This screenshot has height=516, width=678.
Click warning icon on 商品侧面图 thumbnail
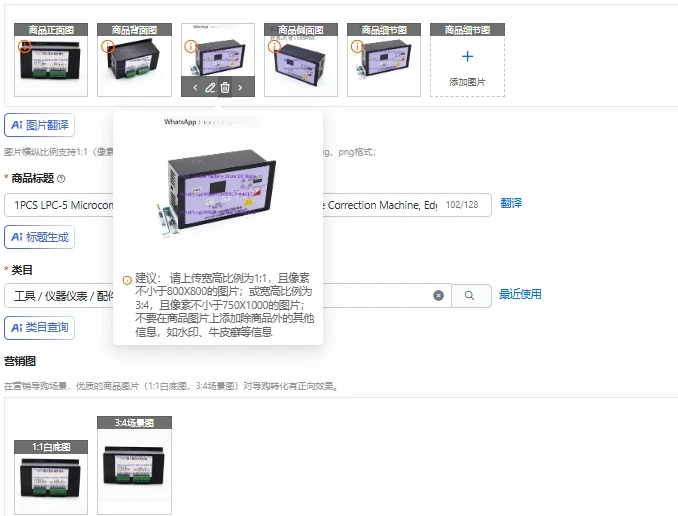pyautogui.click(x=274, y=46)
